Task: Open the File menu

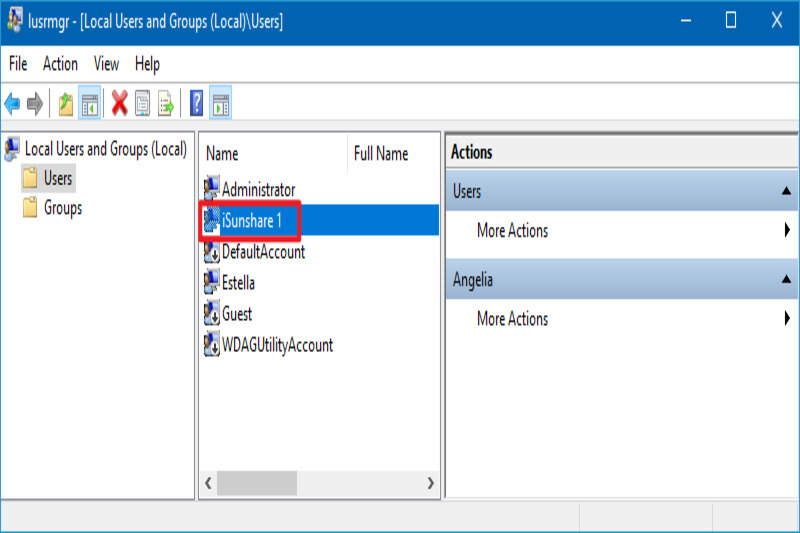Action: (18, 64)
